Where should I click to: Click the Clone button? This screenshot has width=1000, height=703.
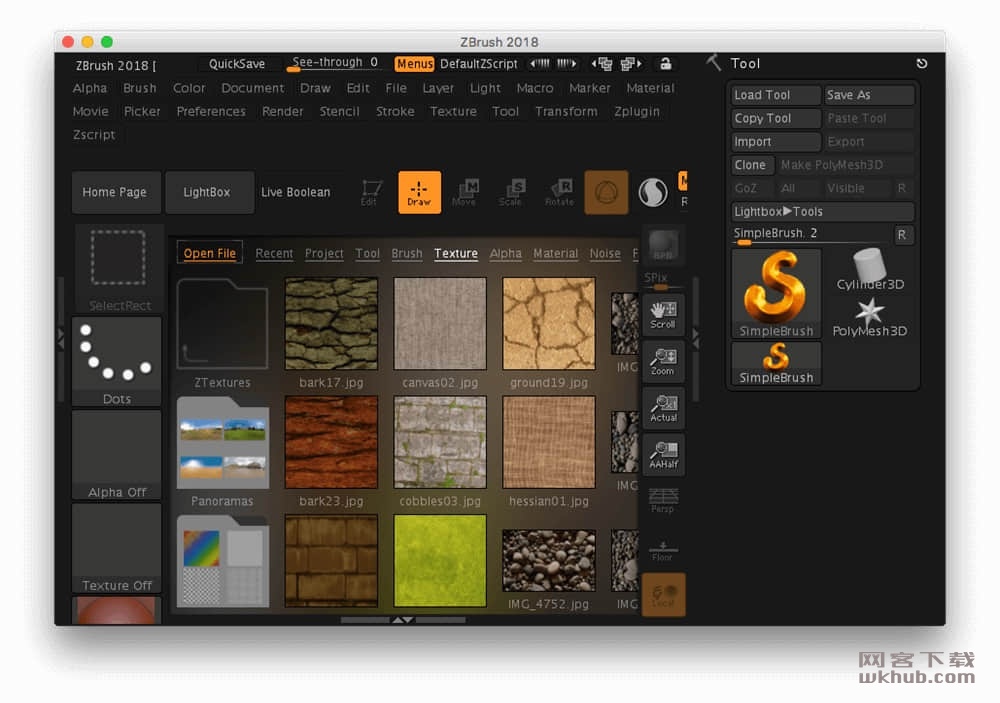pyautogui.click(x=753, y=165)
